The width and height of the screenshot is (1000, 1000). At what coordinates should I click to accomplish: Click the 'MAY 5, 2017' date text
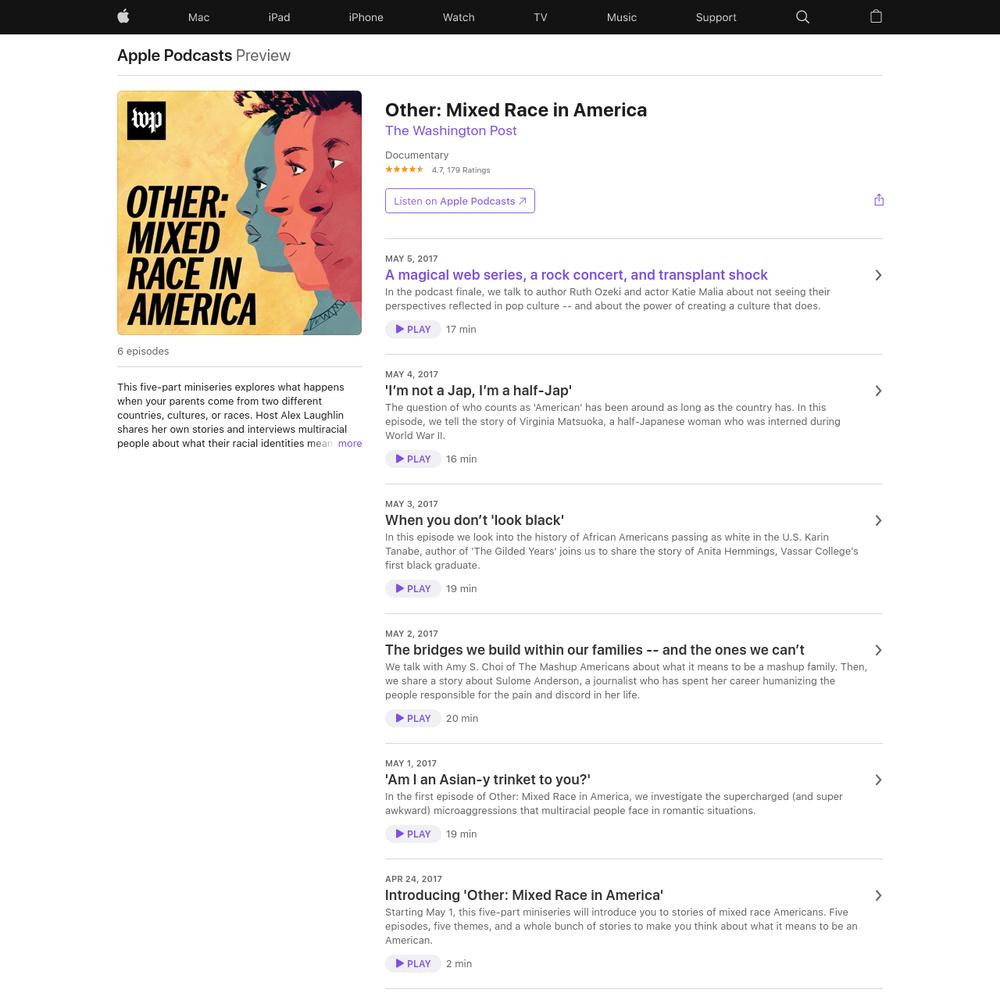pyautogui.click(x=411, y=259)
